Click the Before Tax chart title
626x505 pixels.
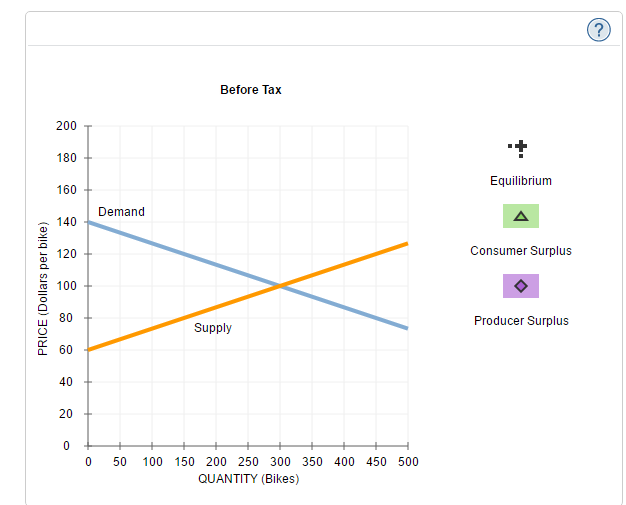[251, 90]
